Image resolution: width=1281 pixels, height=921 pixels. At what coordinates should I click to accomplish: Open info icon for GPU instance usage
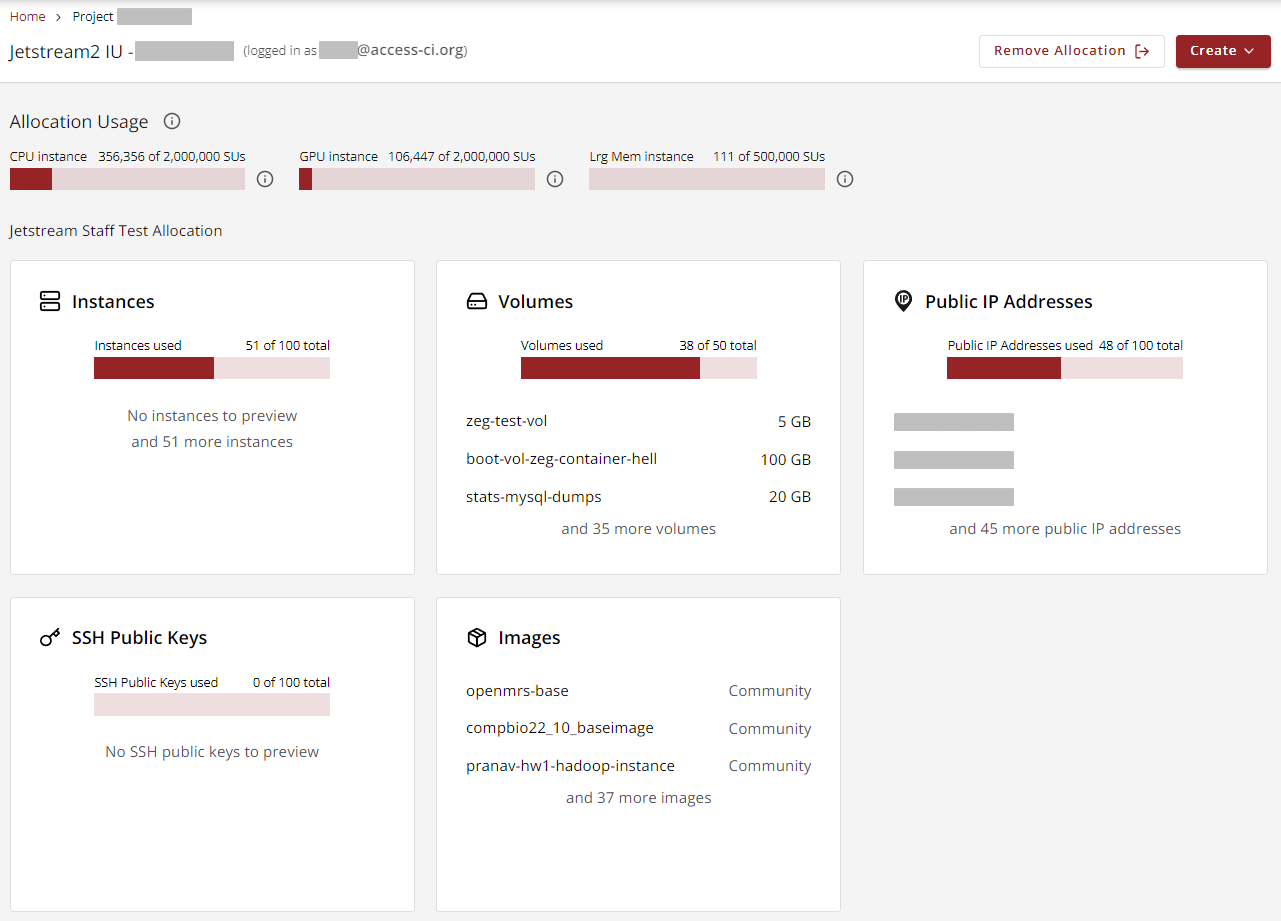tap(555, 179)
